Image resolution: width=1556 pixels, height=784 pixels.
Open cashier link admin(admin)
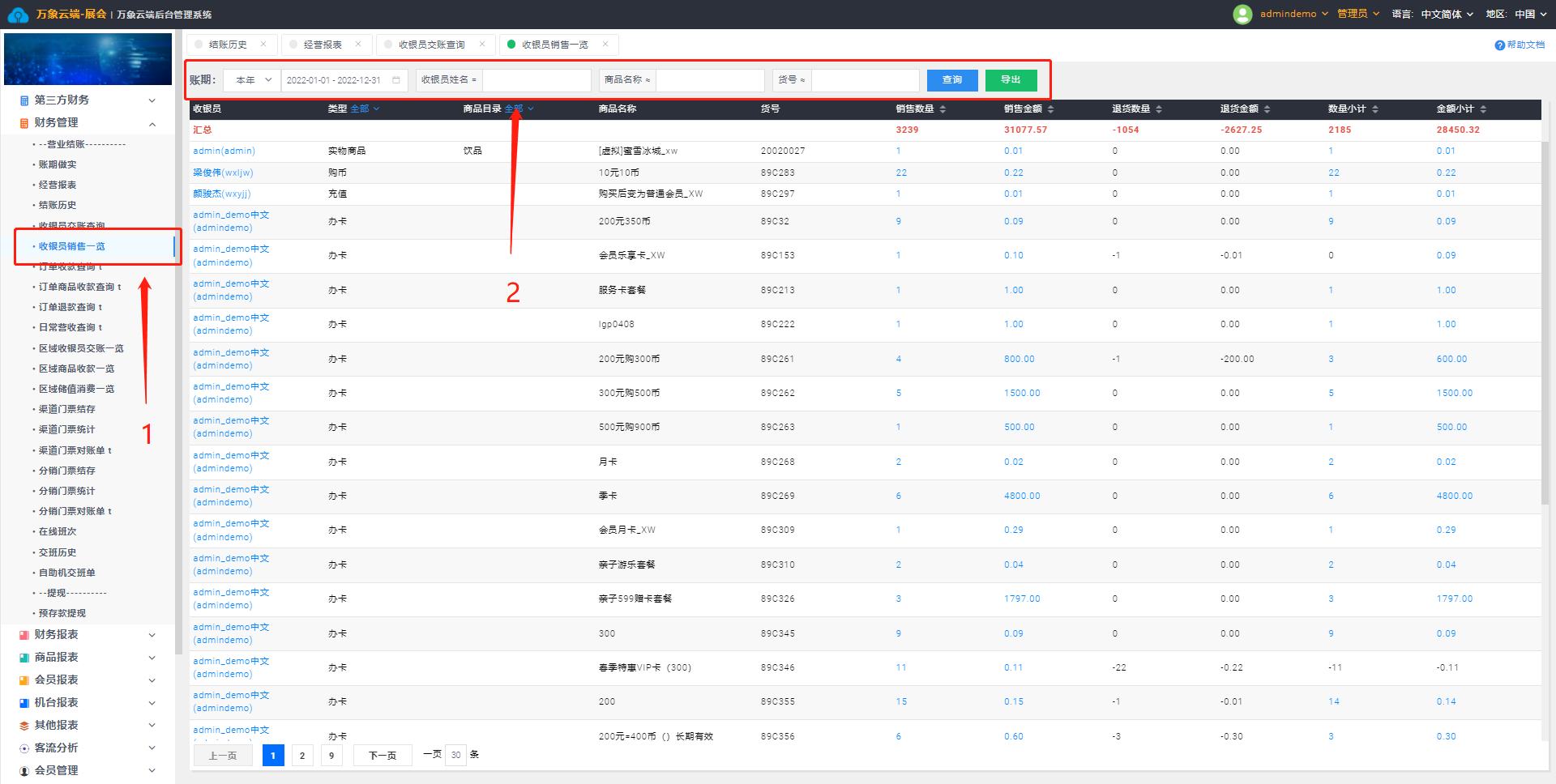[x=224, y=151]
